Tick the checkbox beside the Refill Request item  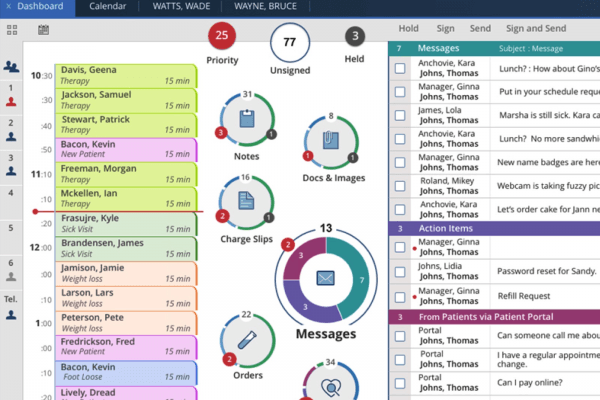point(400,295)
